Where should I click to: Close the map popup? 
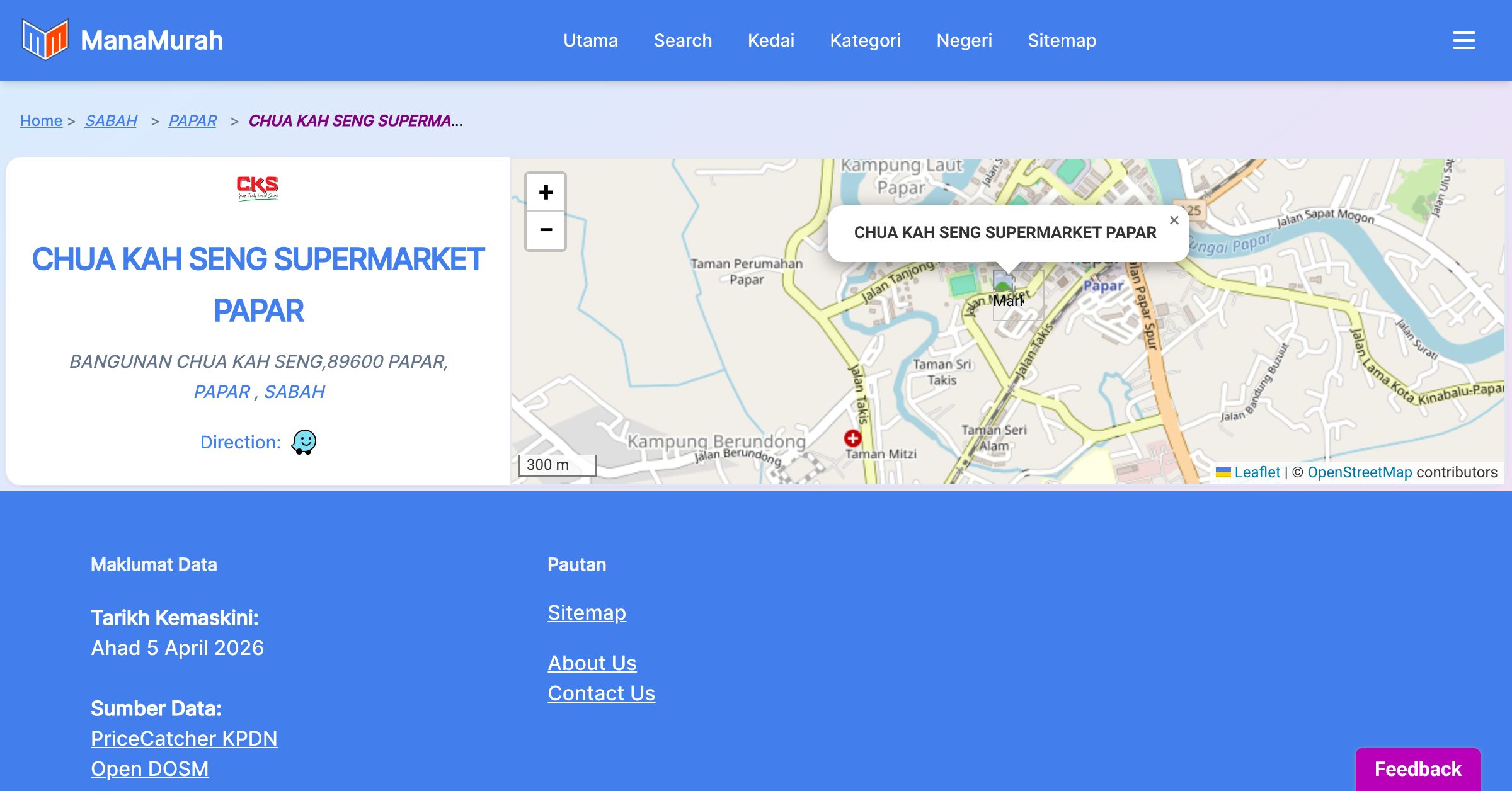(1174, 220)
